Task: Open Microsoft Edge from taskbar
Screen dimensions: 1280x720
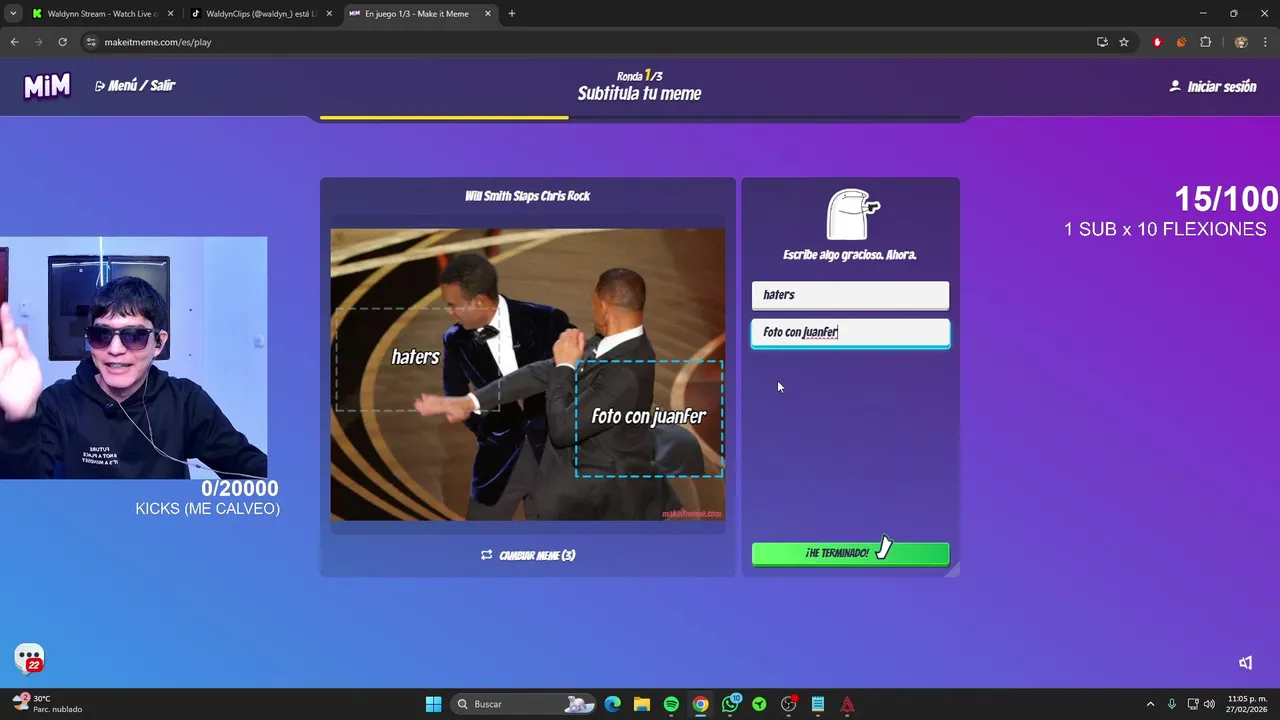Action: coord(612,704)
